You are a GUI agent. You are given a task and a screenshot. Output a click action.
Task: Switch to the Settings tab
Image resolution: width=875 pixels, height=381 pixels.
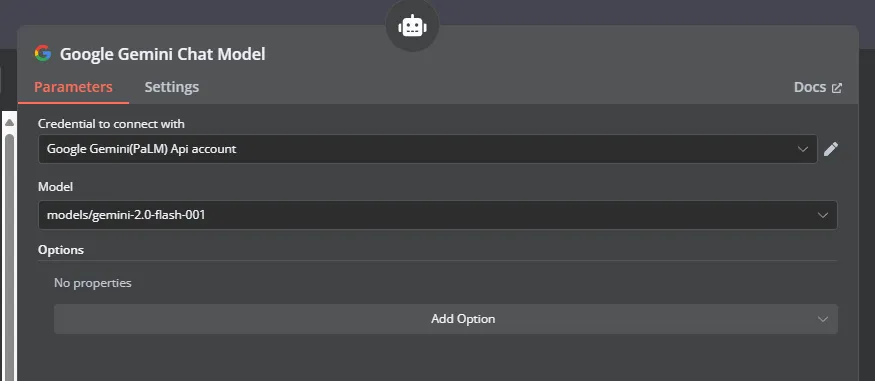tap(172, 87)
